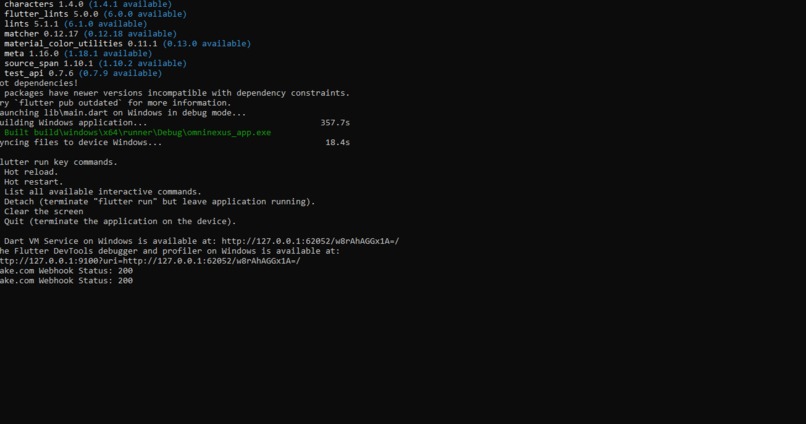806x424 pixels.
Task: Open the DevTools debugger URL line
Action: [x=150, y=261]
